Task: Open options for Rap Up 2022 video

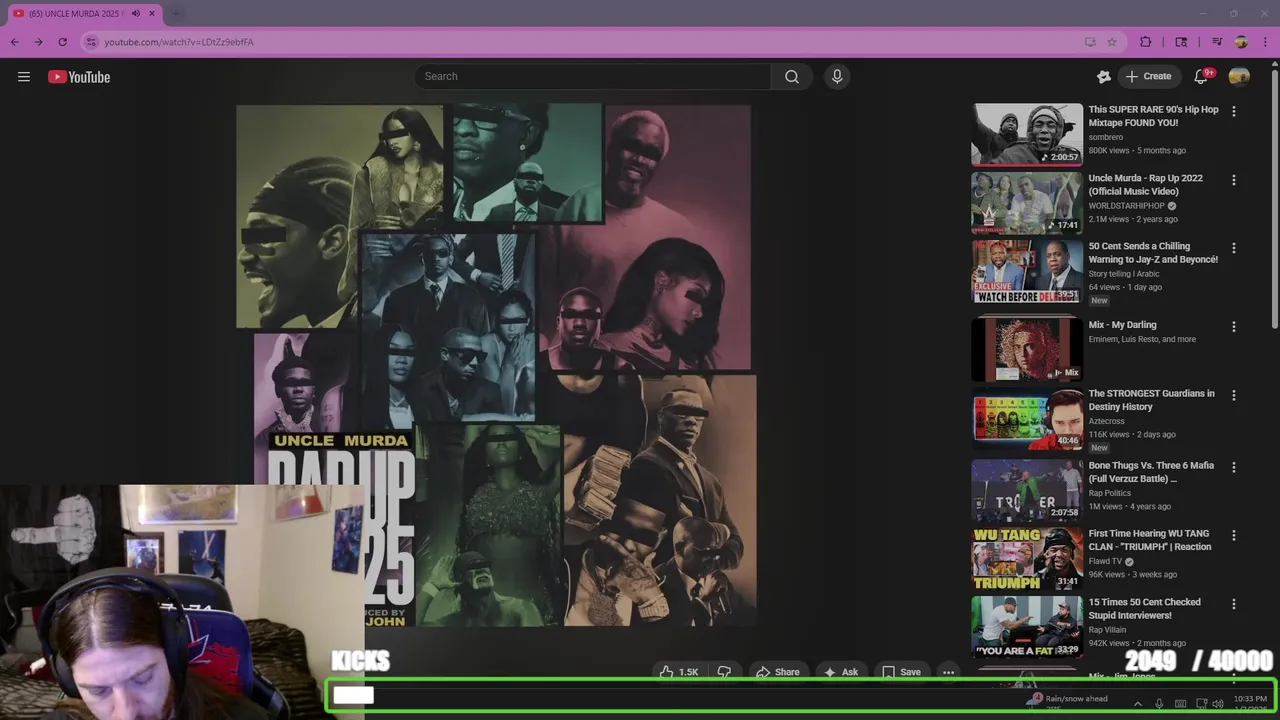Action: pos(1234,180)
